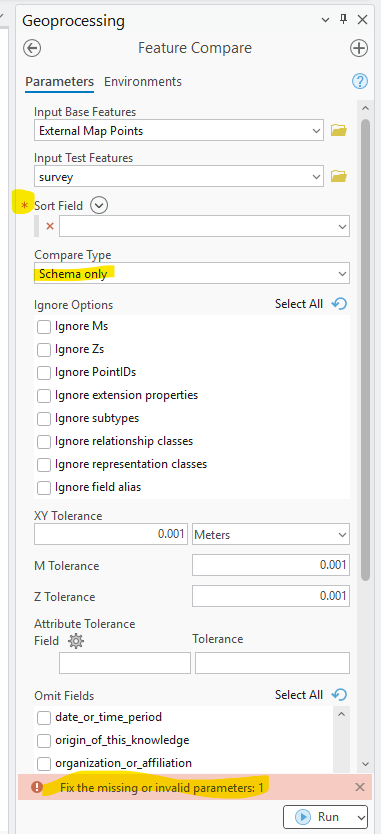Click the Fix the missing parameters message
The image size is (381, 834).
162,788
